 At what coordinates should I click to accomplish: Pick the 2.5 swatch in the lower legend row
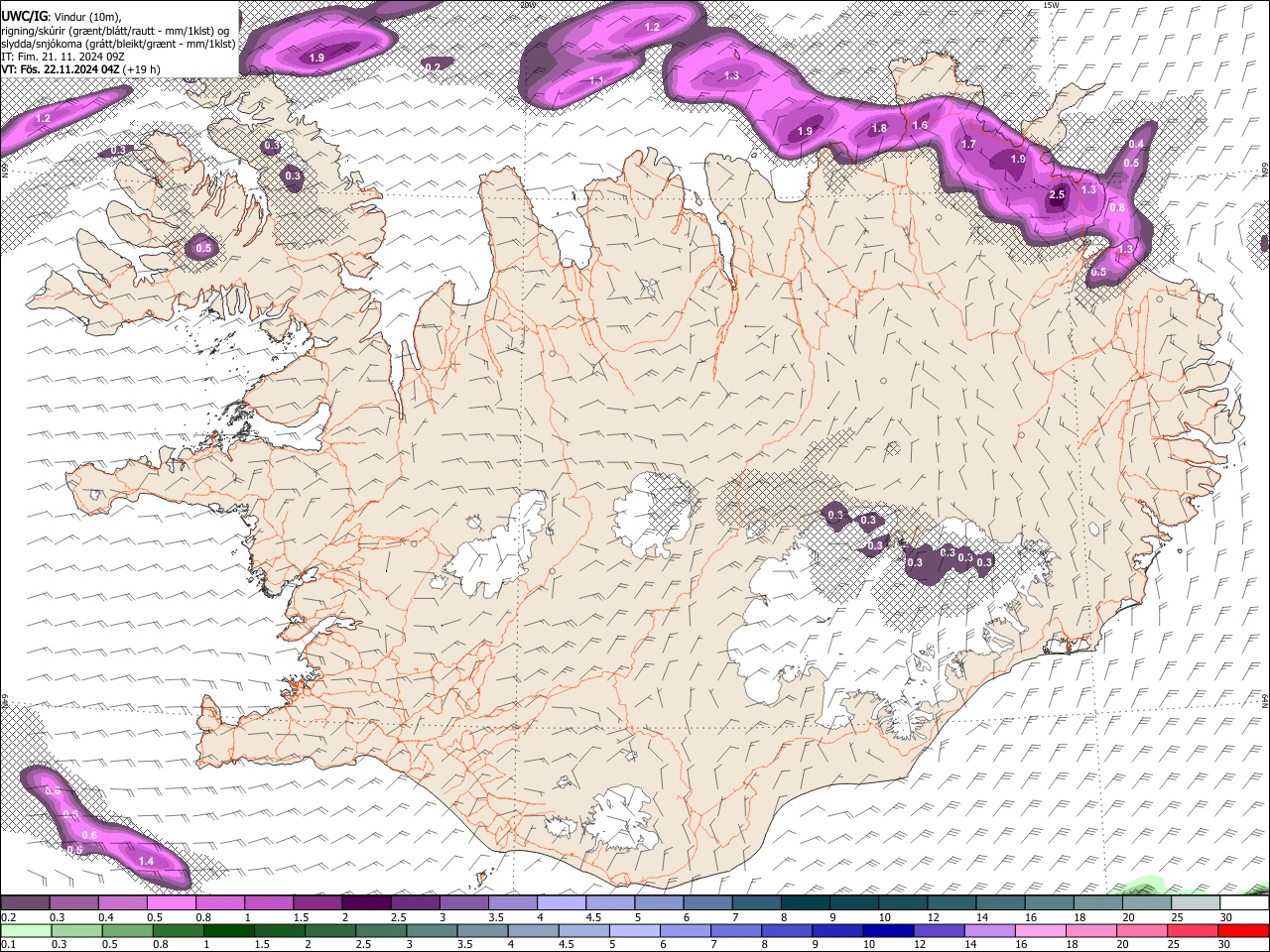pos(382,930)
